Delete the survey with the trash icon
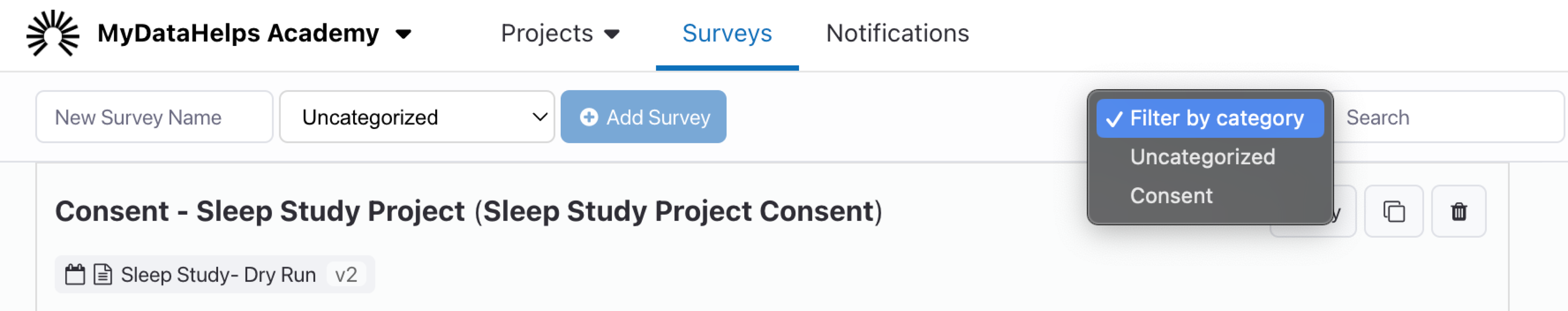Image resolution: width=1568 pixels, height=311 pixels. (1459, 212)
